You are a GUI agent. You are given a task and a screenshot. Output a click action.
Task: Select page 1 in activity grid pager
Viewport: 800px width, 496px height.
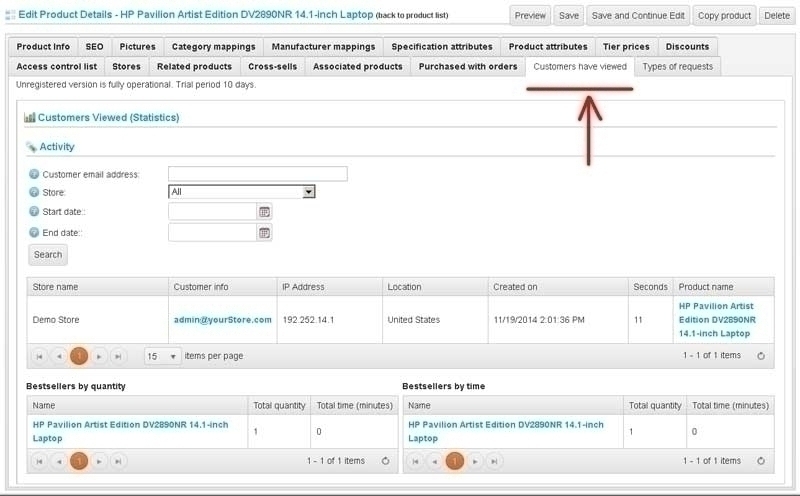[x=79, y=356]
